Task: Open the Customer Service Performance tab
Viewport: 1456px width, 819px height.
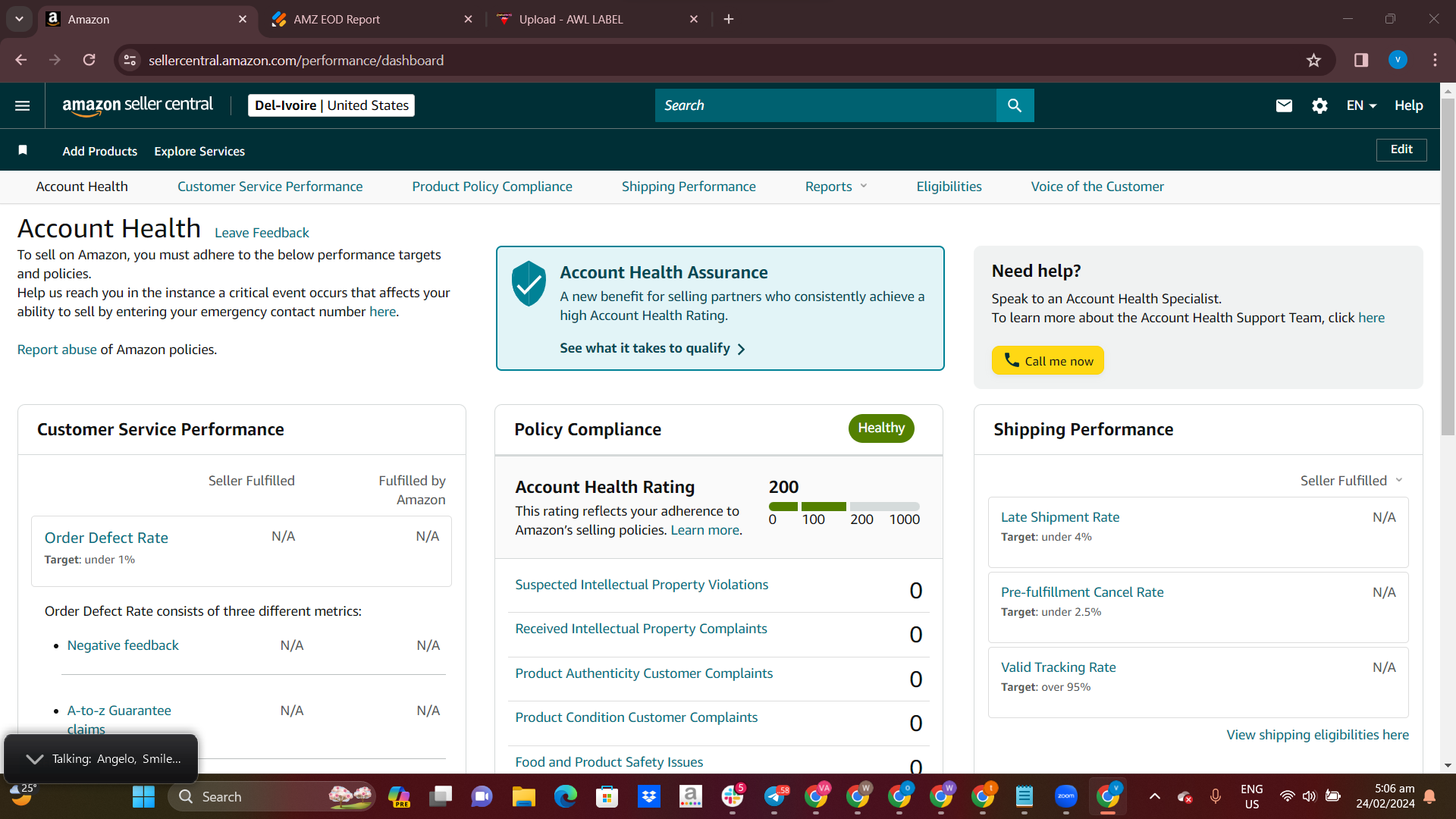Action: [x=270, y=187]
